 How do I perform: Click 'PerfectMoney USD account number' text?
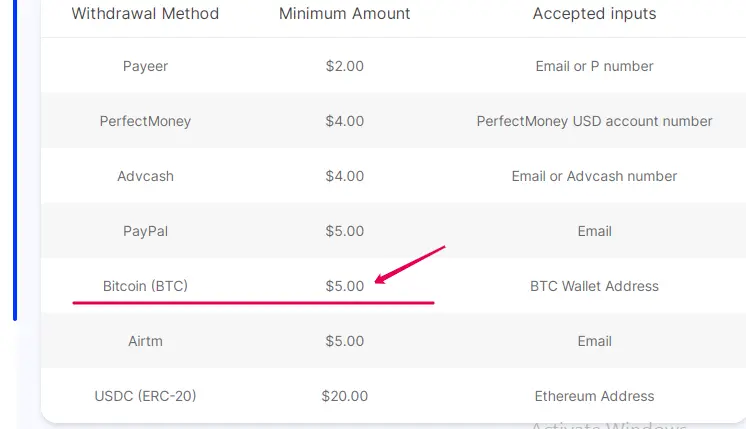(594, 121)
